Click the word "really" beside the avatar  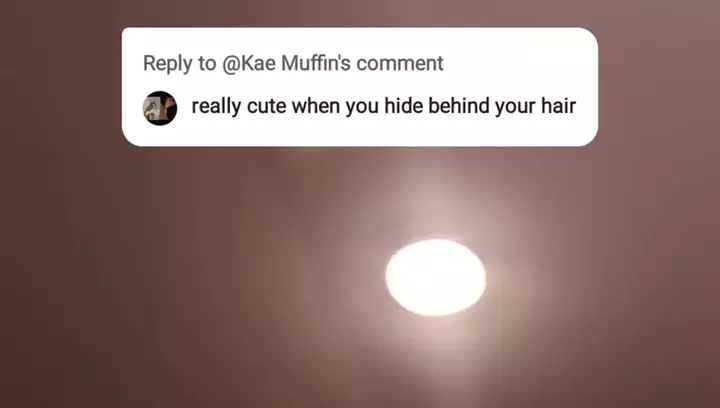point(216,106)
